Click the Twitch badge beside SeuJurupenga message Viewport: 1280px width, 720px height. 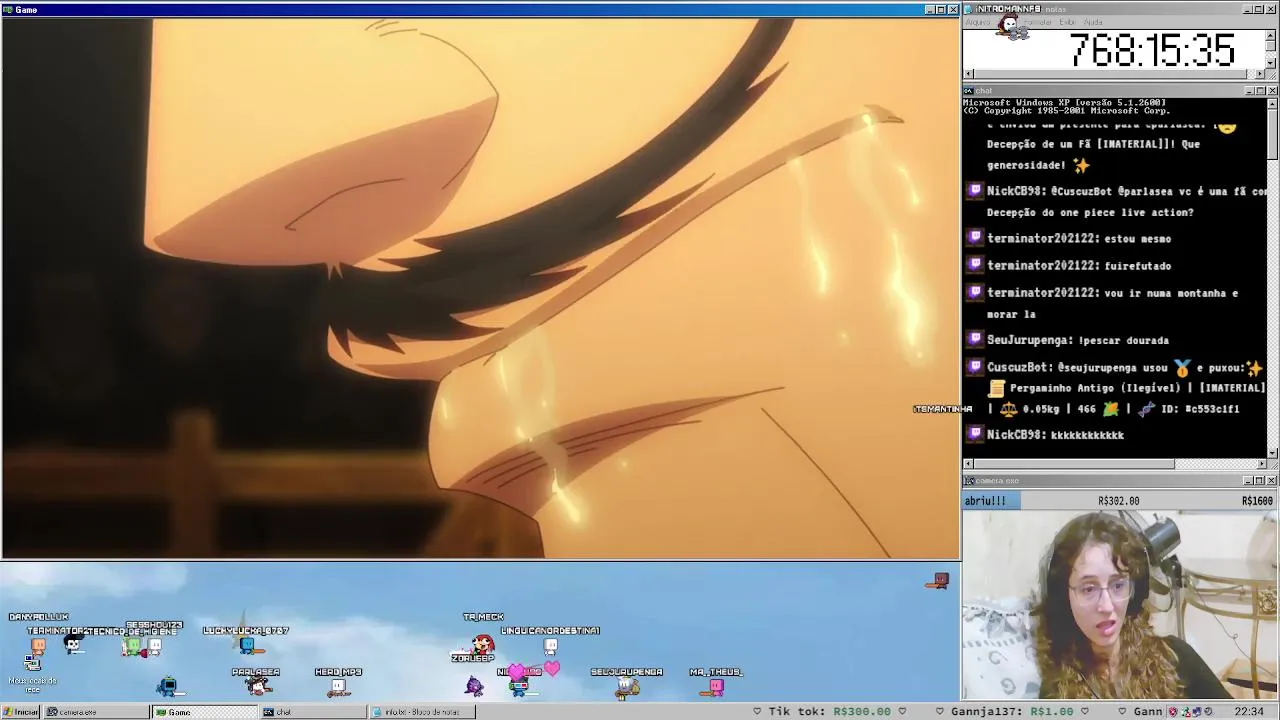pos(975,340)
